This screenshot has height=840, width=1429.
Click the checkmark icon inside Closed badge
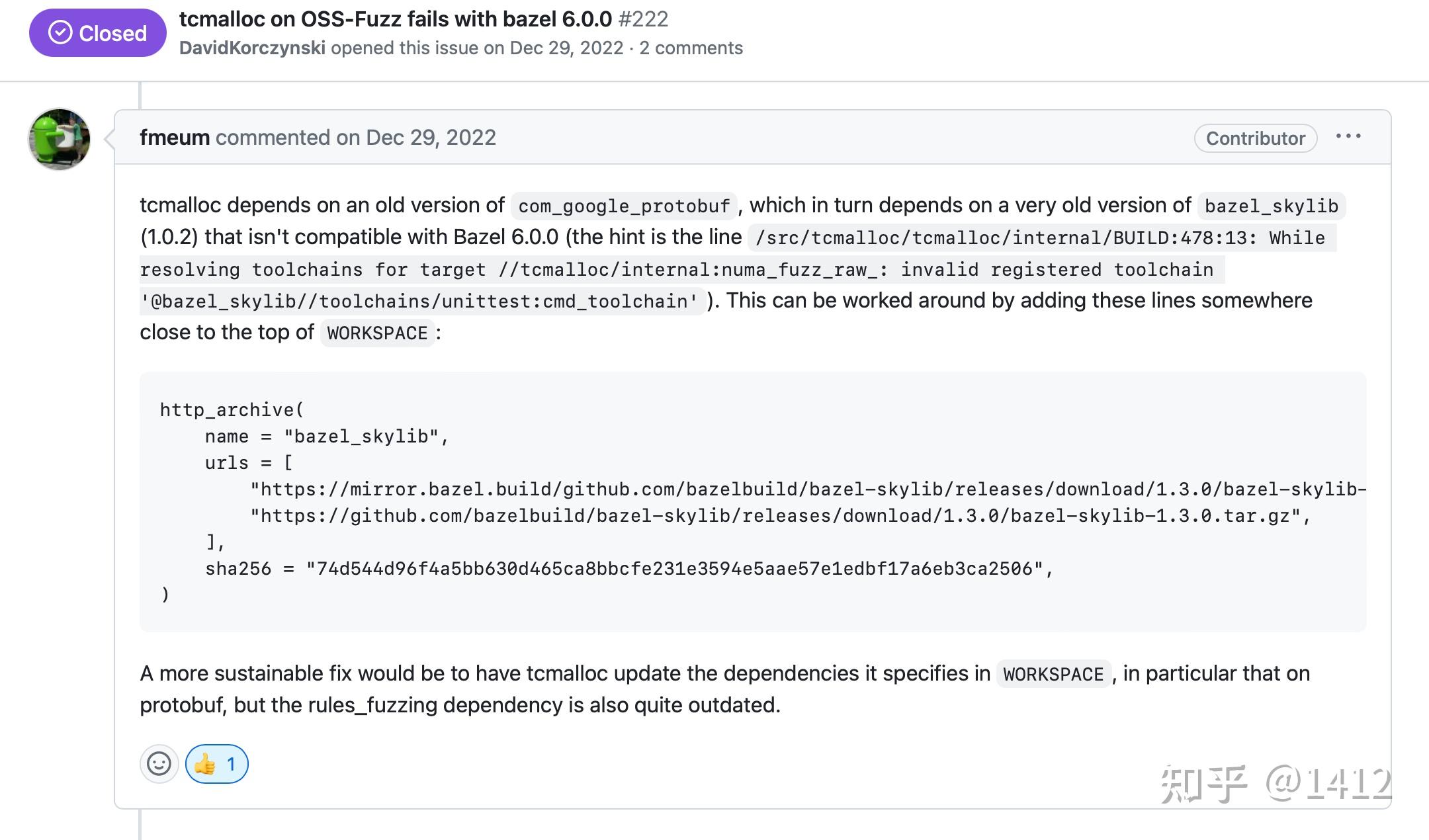(x=60, y=32)
